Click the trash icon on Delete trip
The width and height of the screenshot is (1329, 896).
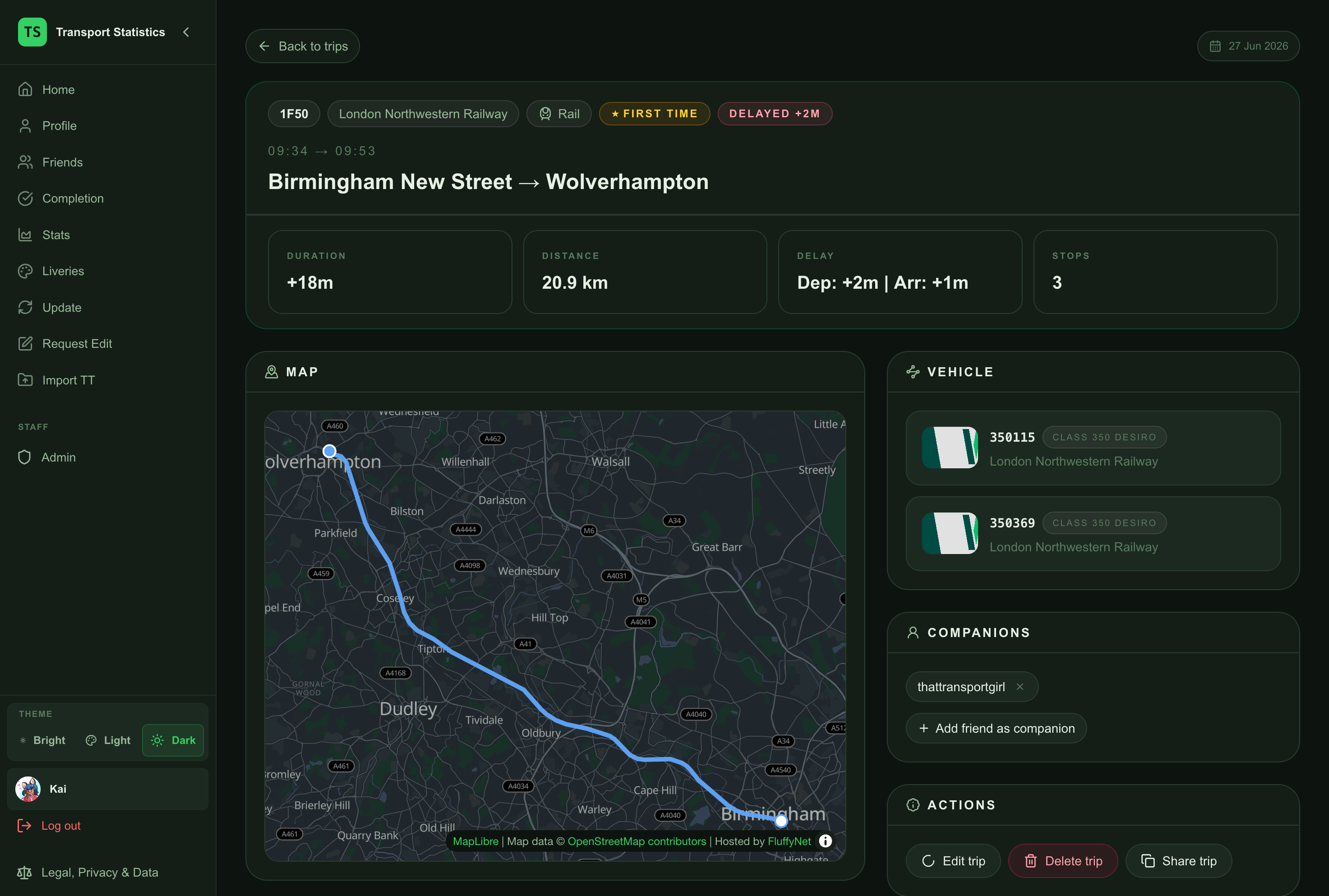point(1031,861)
